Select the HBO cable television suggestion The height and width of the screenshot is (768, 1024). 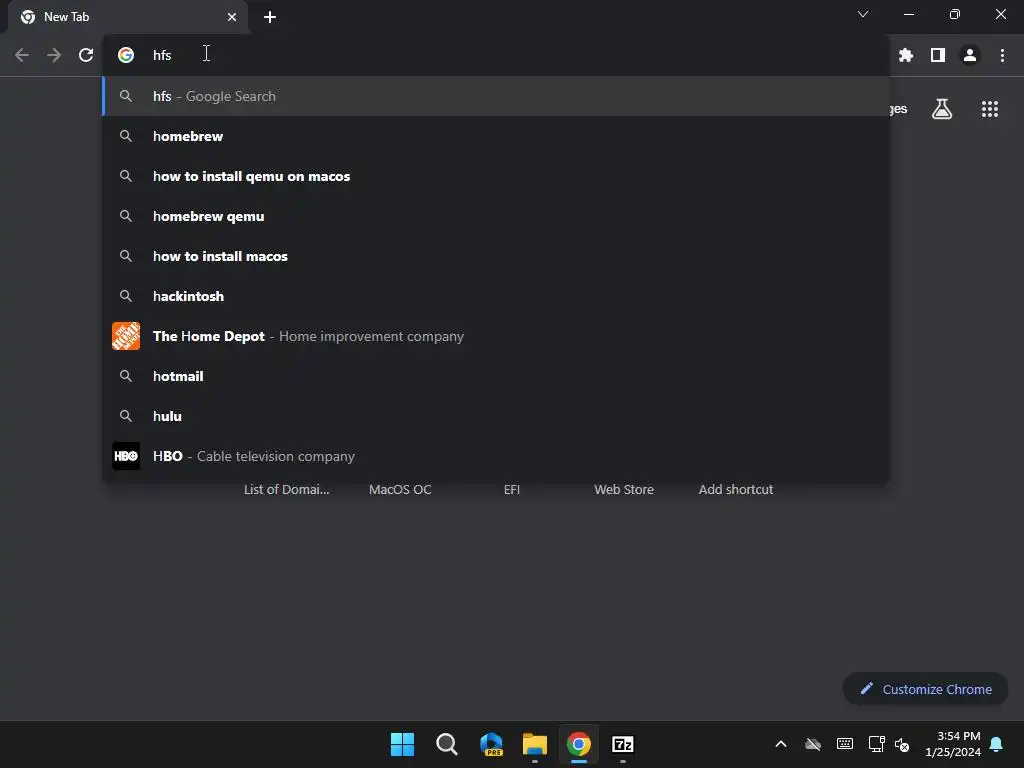(496, 456)
